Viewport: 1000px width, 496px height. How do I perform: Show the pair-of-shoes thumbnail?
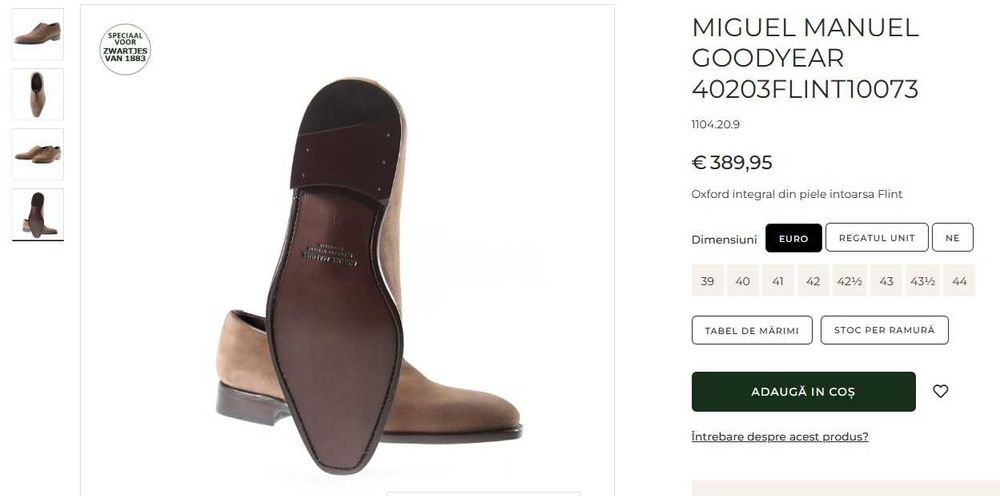(x=38, y=154)
